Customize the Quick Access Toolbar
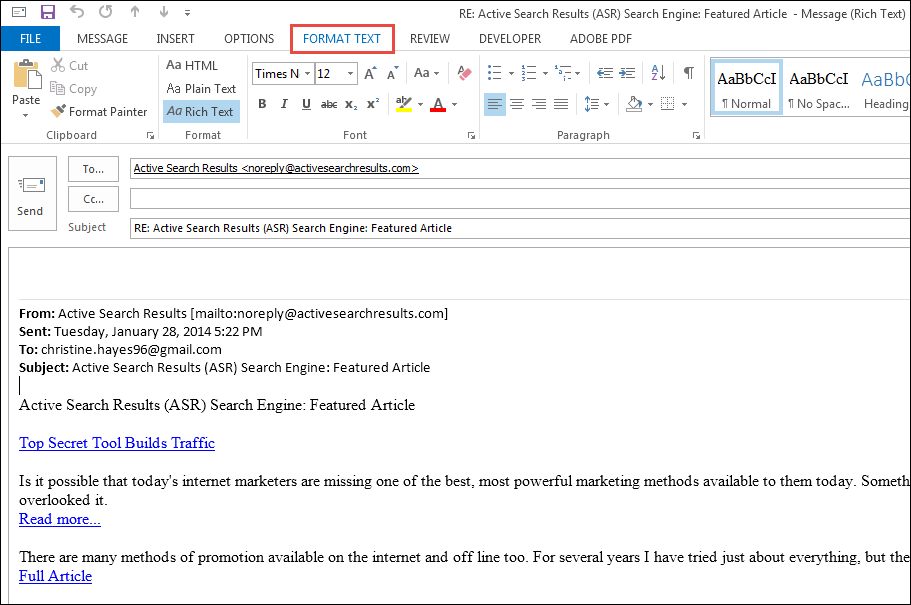This screenshot has height=605, width=911. (187, 12)
